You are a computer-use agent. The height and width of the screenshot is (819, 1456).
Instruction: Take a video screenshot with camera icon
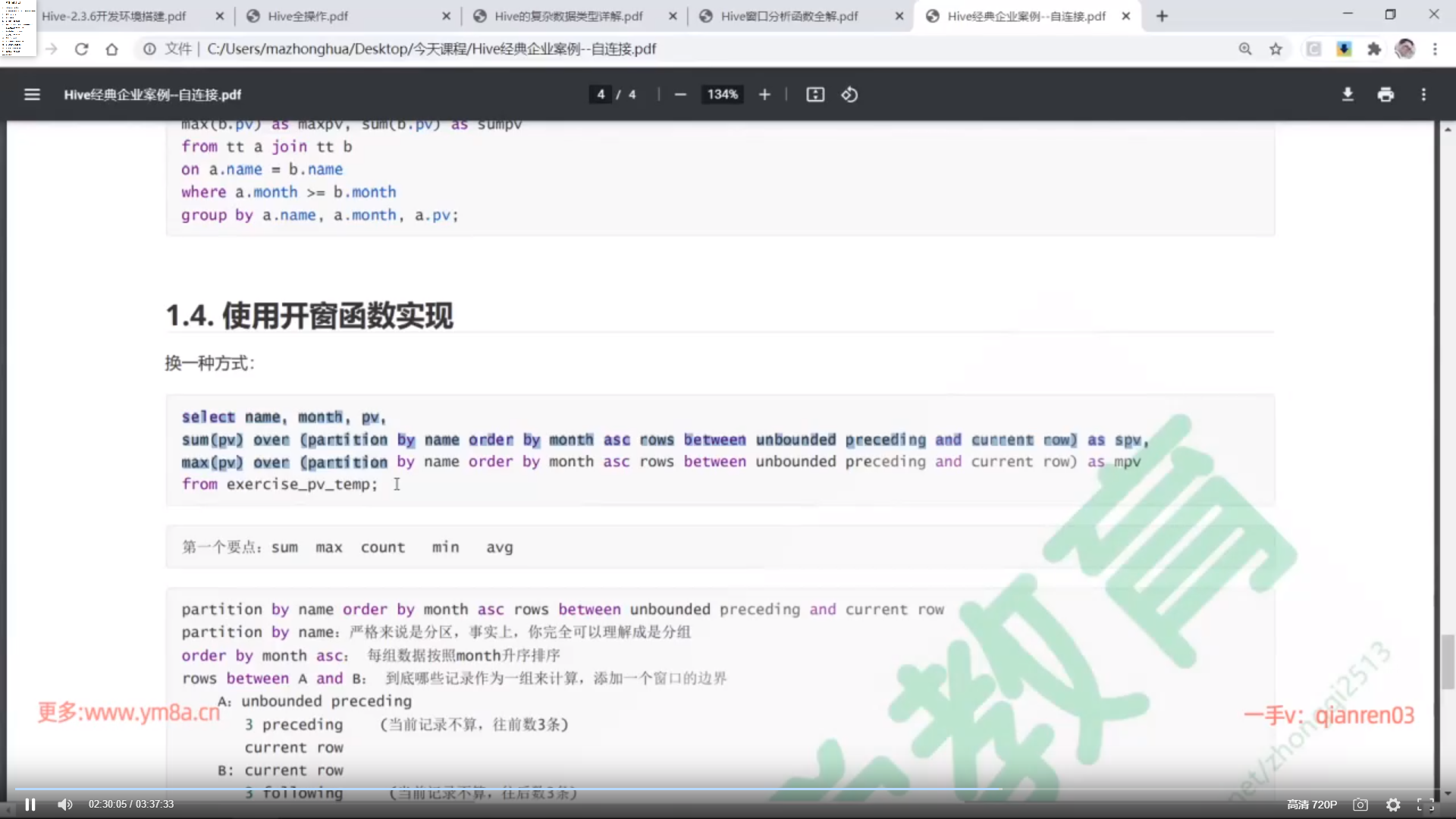1360,805
